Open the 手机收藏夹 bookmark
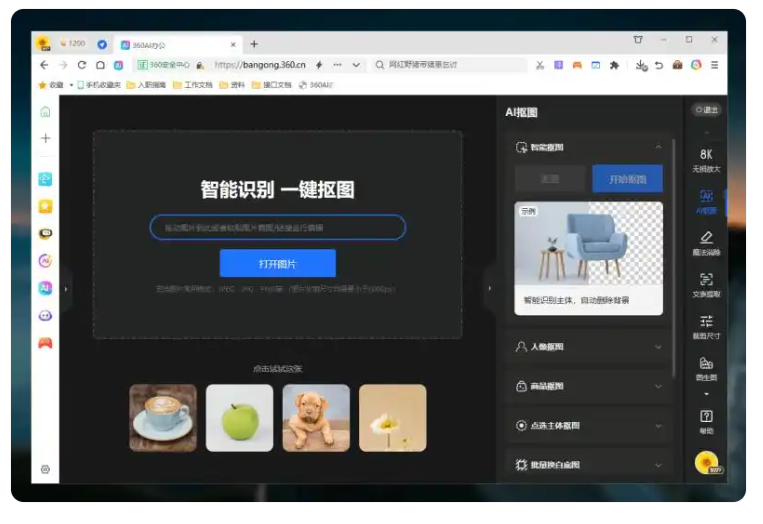 (99, 85)
